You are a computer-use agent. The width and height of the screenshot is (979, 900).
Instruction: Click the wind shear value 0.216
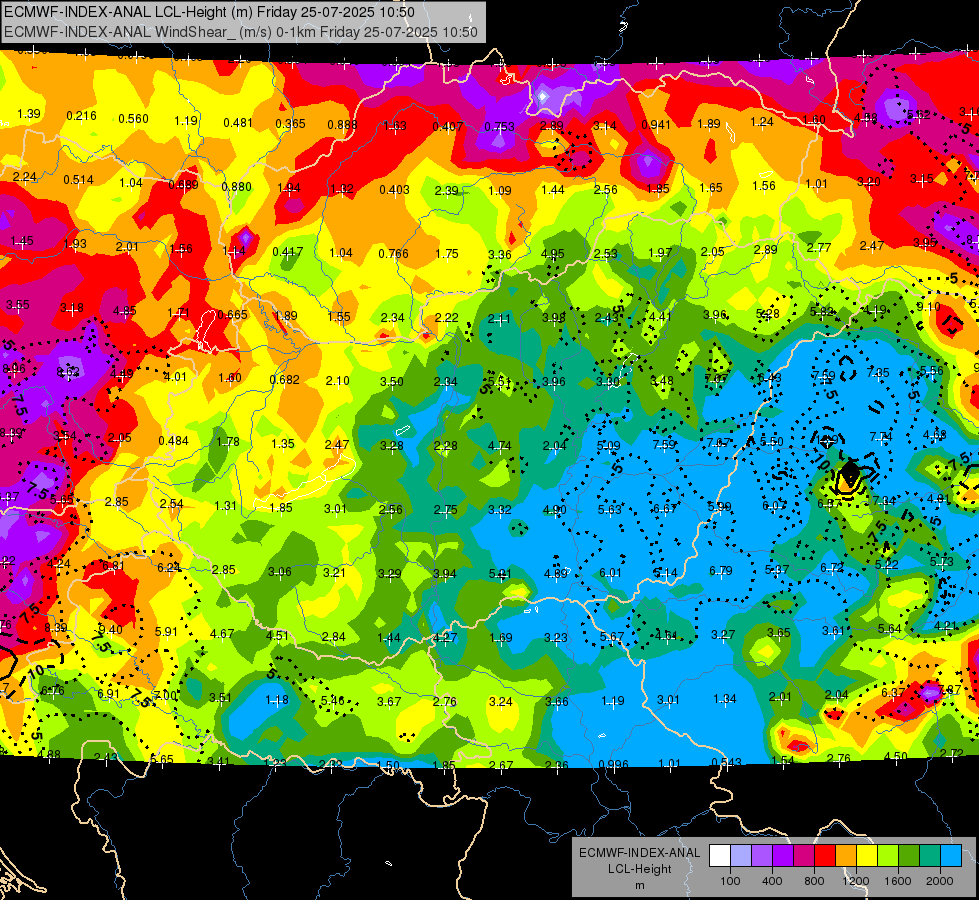(81, 116)
